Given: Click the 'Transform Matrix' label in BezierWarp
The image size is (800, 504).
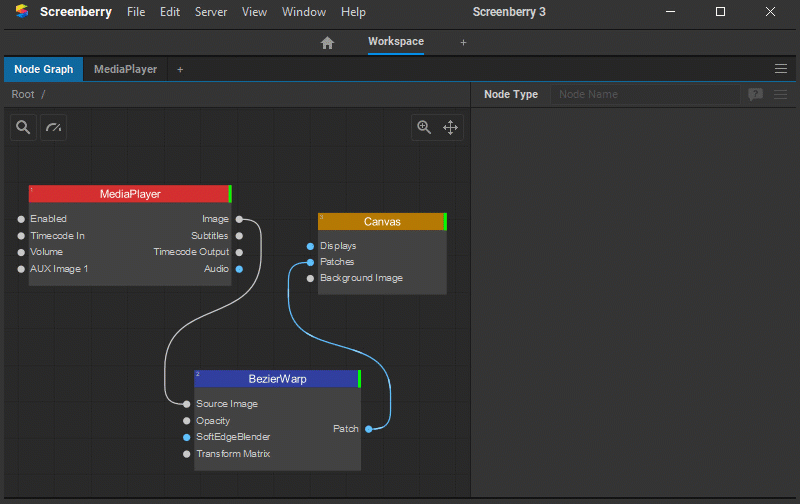Looking at the screenshot, I should 233,453.
